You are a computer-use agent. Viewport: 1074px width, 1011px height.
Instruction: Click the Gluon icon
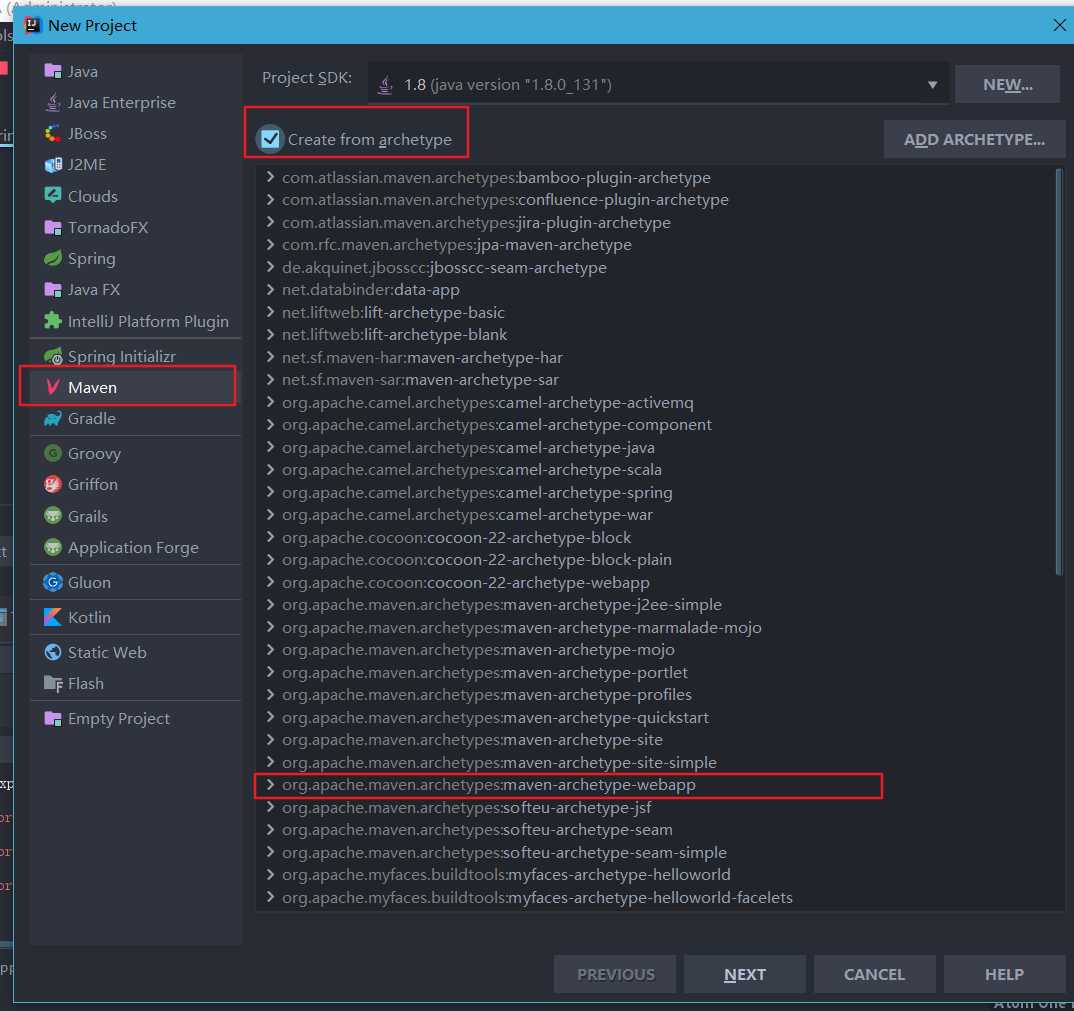point(53,582)
